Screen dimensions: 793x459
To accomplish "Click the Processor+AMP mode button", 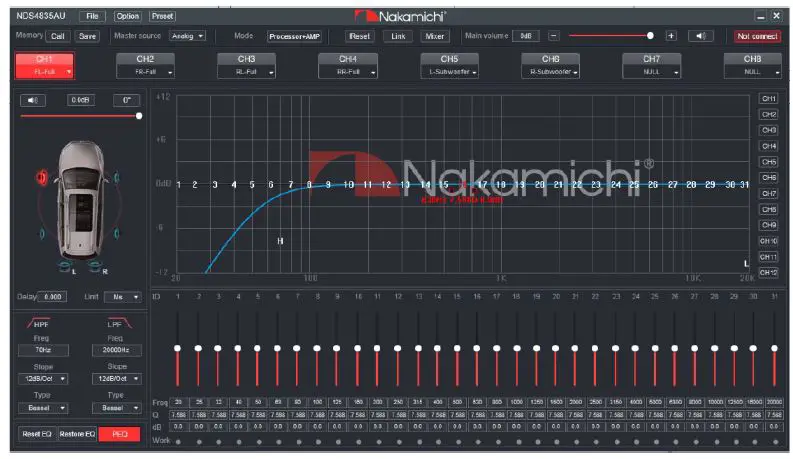I will point(294,36).
